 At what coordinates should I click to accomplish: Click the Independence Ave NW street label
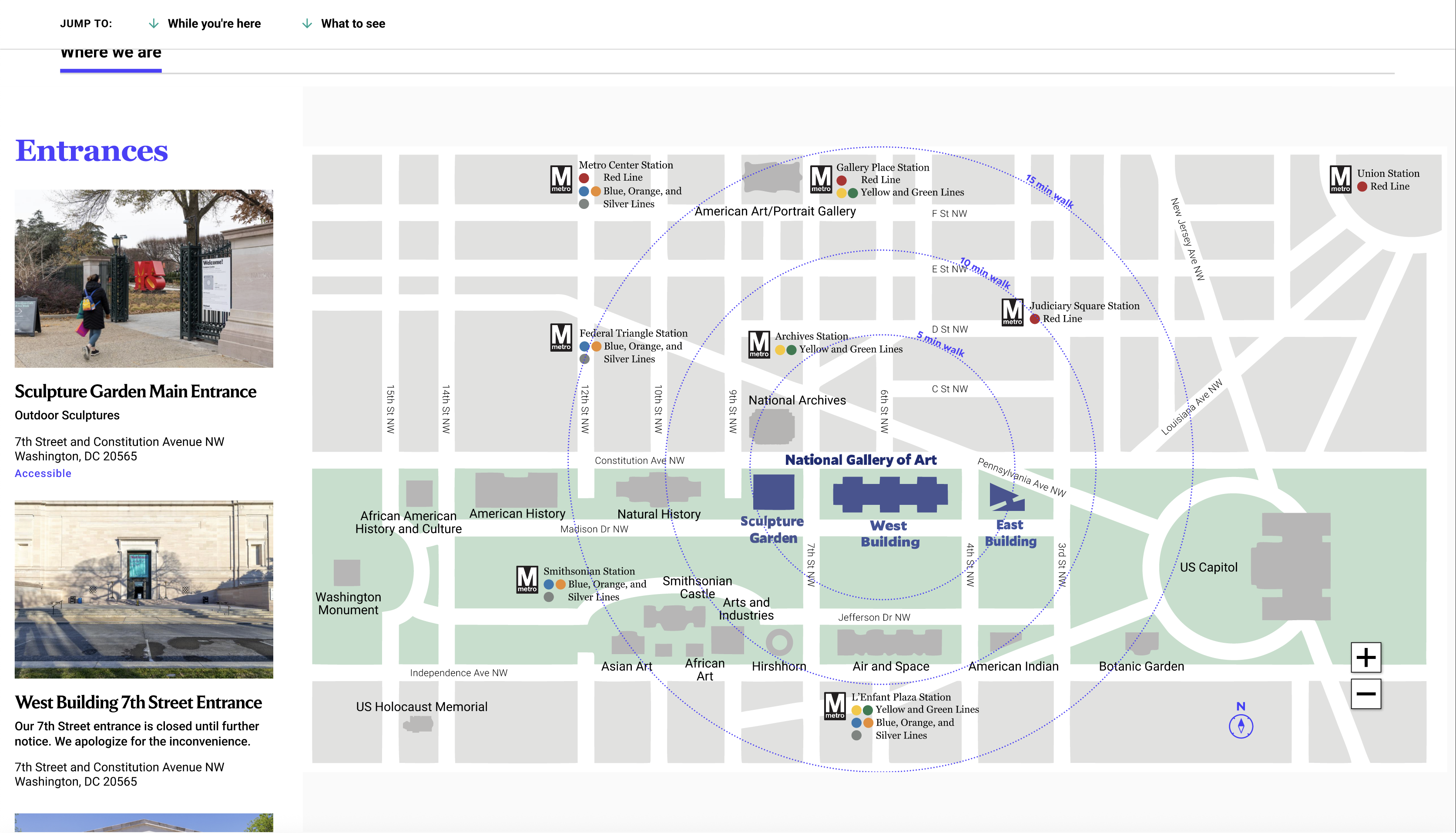click(x=459, y=673)
